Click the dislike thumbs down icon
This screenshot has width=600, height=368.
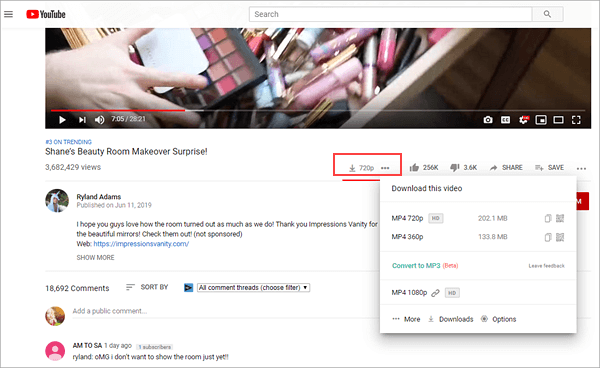point(455,168)
